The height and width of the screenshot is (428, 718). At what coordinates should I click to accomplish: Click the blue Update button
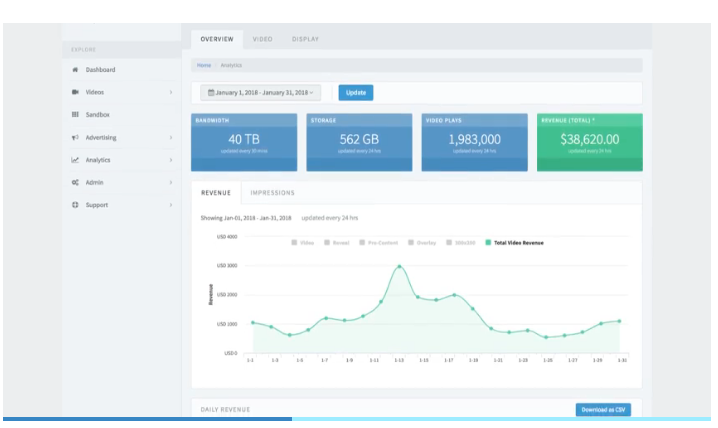355,93
